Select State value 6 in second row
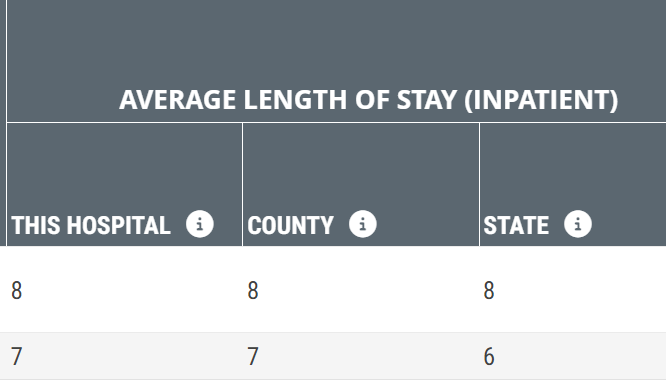The height and width of the screenshot is (381, 666). [489, 356]
